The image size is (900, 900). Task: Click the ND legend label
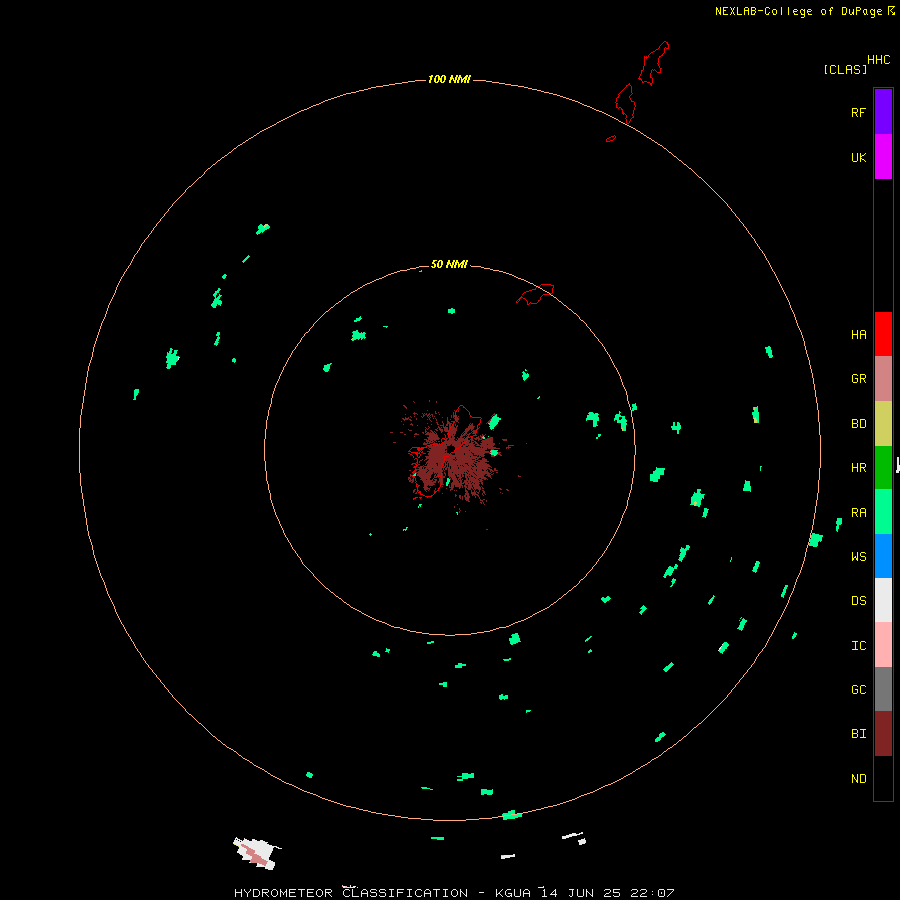(x=858, y=779)
